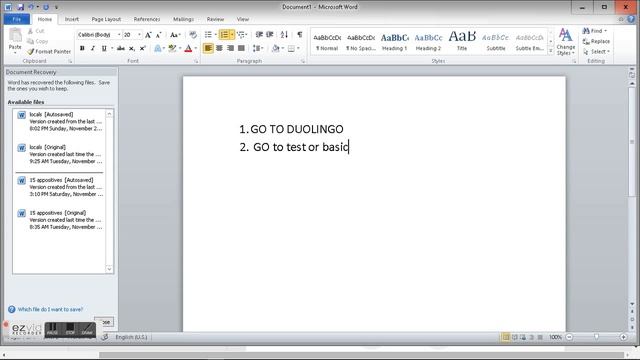Stop the ezvid recording
The height and width of the screenshot is (360, 640).
[70, 329]
